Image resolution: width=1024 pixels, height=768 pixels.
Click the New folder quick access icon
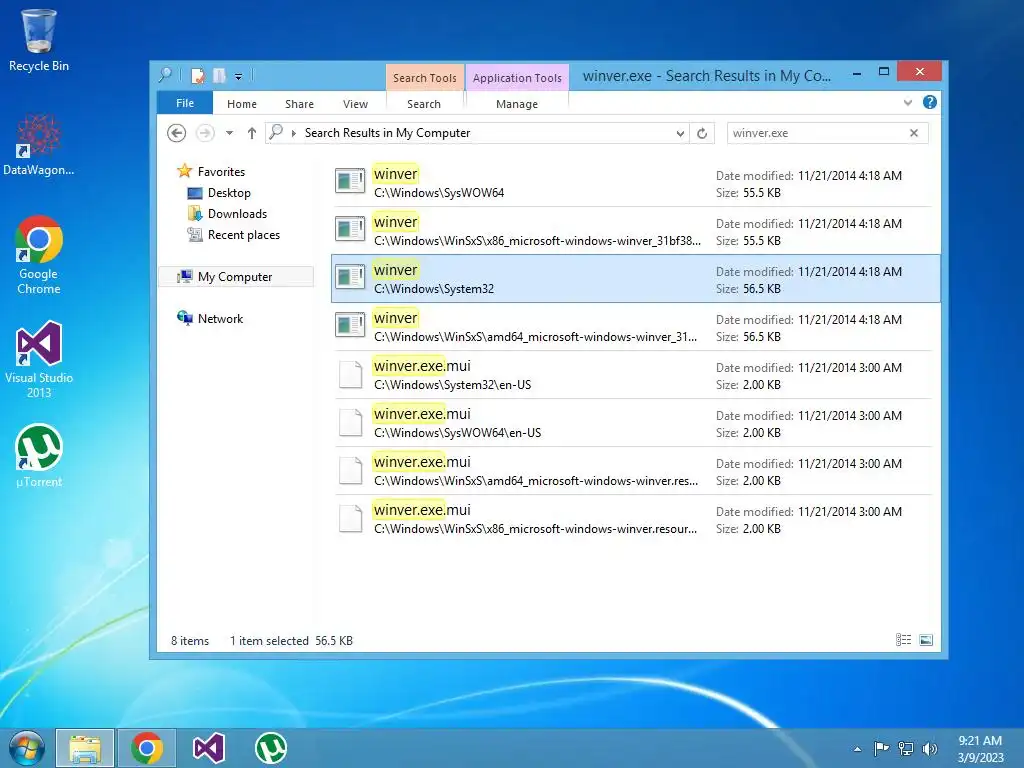click(219, 76)
